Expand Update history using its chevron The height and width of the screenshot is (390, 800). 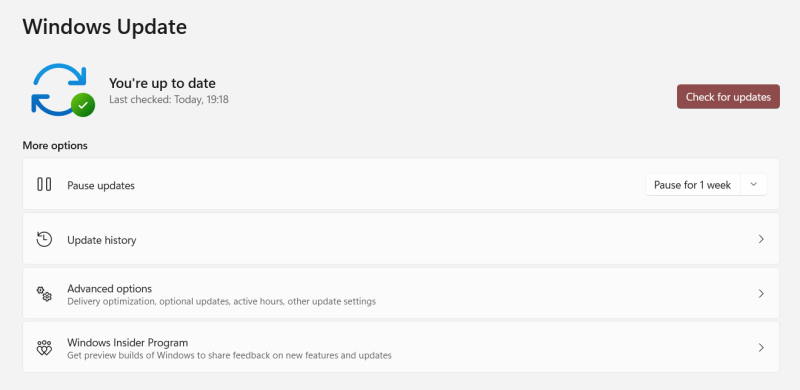tap(761, 239)
